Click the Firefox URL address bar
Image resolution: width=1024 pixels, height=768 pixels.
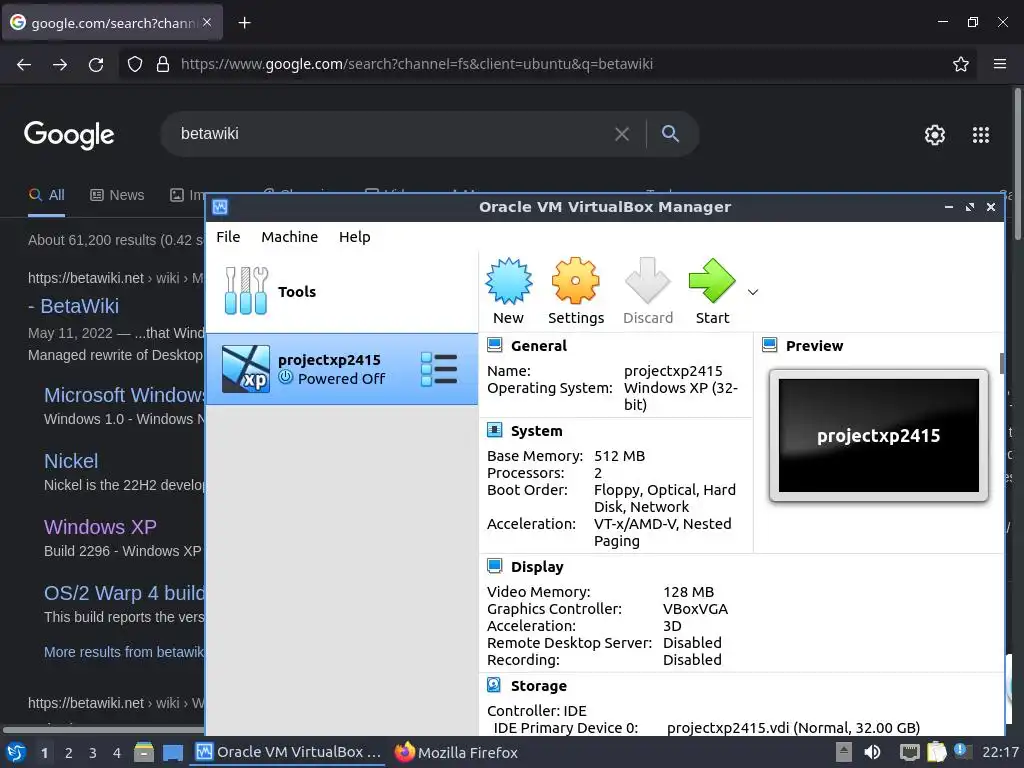pos(547,64)
